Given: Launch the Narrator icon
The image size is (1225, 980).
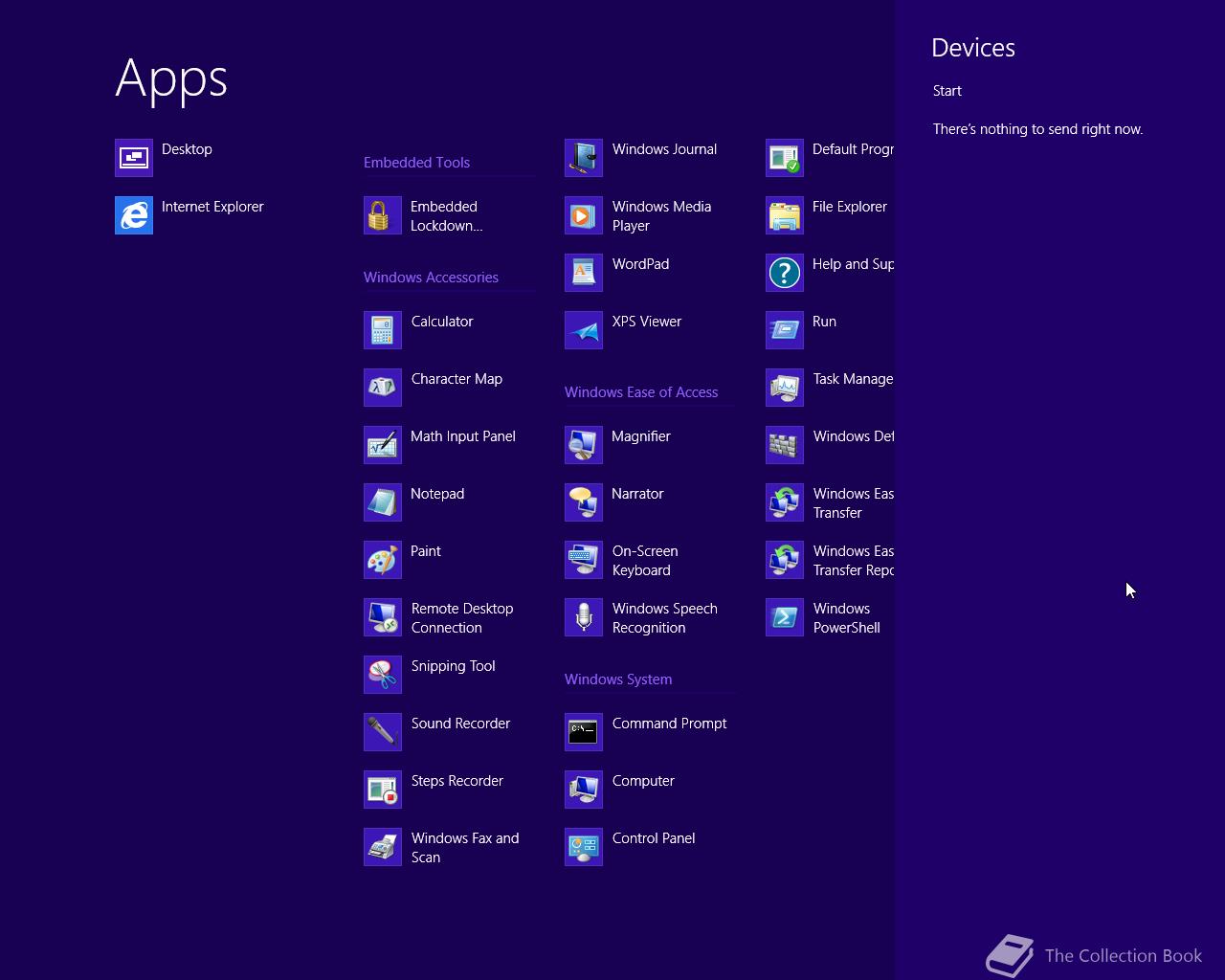Looking at the screenshot, I should point(584,502).
